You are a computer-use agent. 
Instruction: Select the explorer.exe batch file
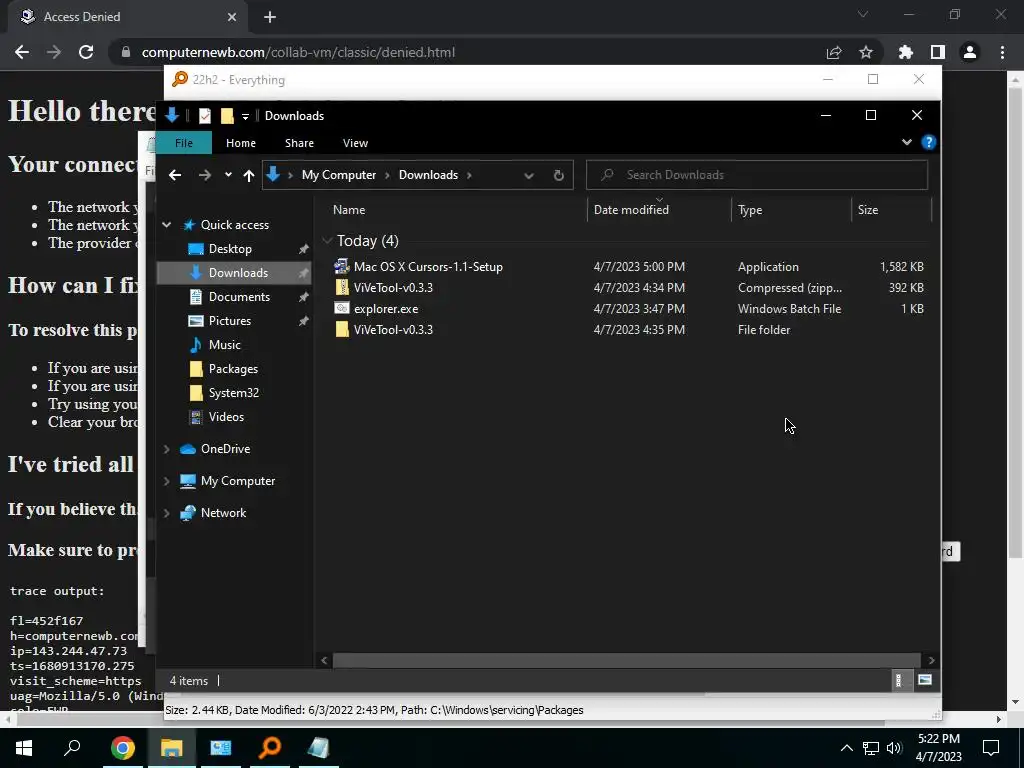tap(385, 309)
